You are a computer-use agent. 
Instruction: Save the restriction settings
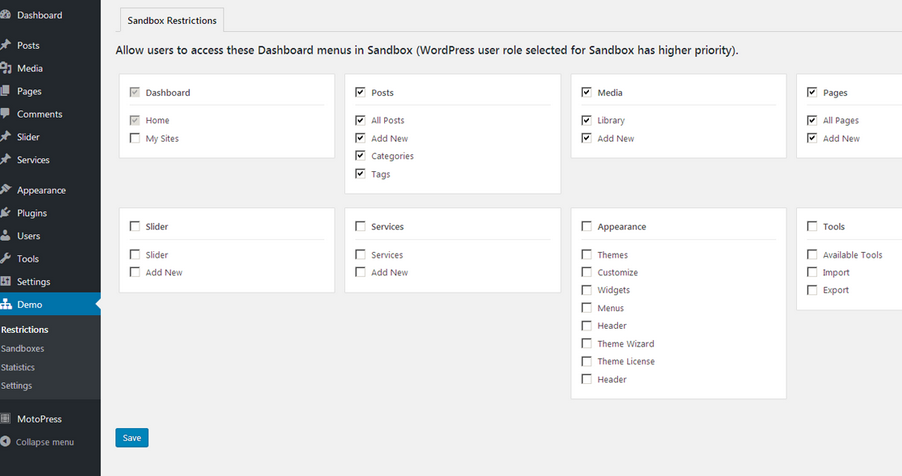(x=132, y=437)
